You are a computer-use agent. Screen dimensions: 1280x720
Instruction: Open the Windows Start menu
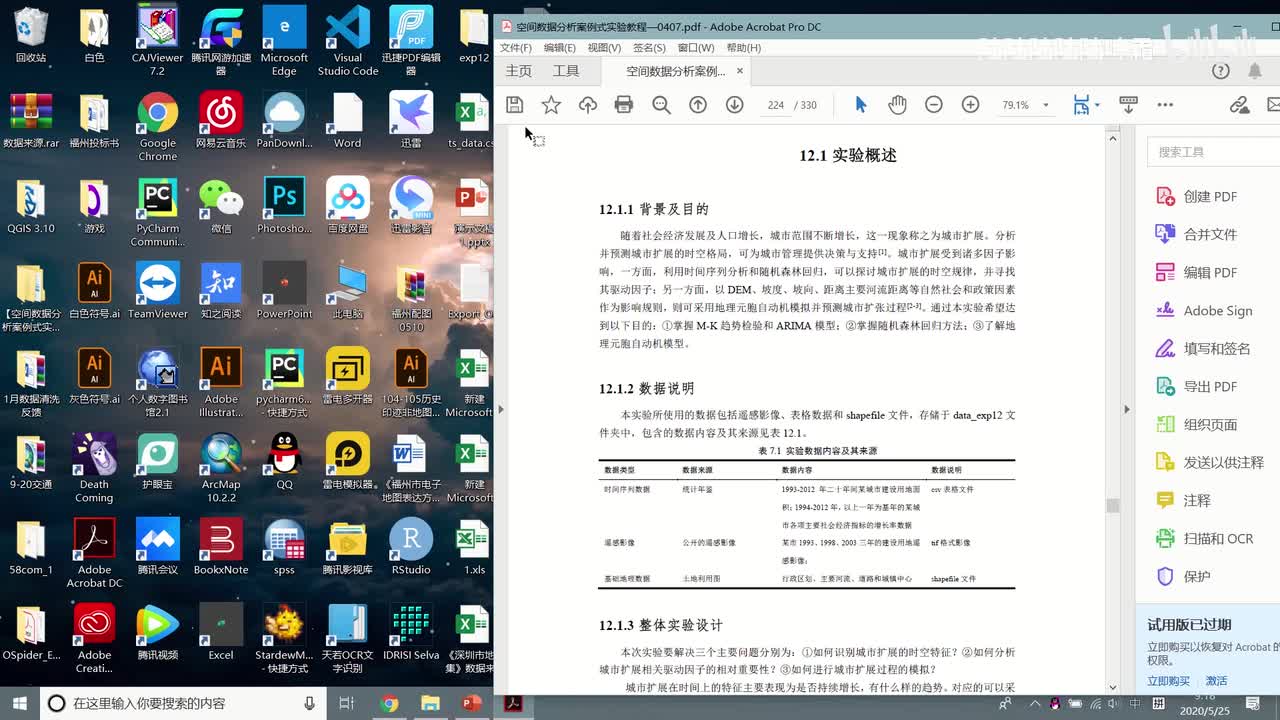(x=19, y=703)
